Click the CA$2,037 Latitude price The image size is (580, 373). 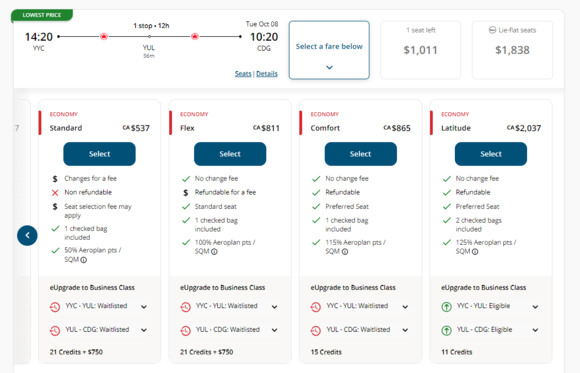point(524,128)
